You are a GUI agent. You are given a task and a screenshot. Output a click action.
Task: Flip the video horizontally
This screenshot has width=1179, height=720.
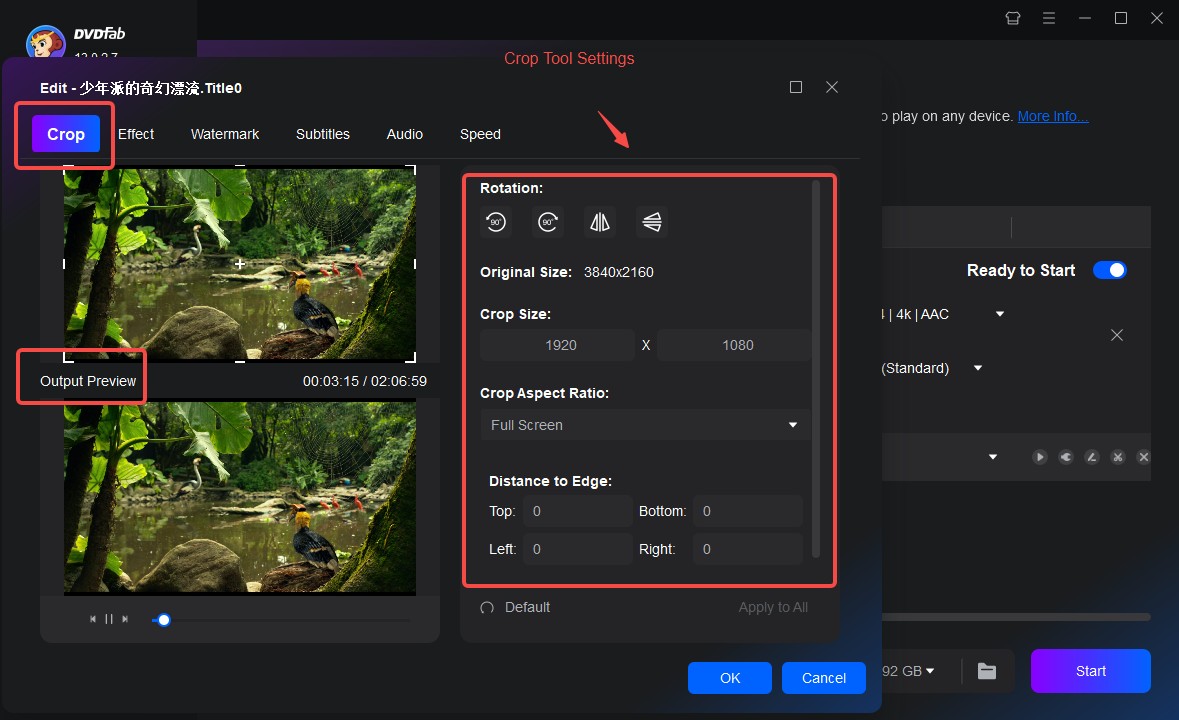tap(600, 222)
